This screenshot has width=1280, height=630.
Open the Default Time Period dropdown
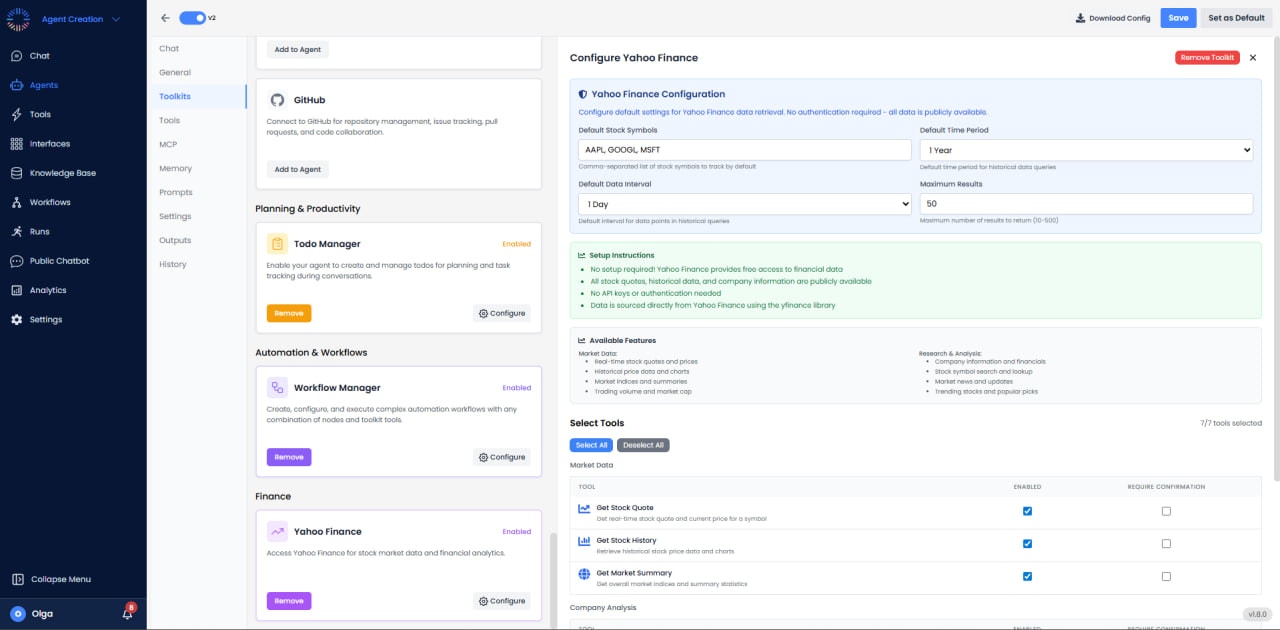pyautogui.click(x=1086, y=150)
